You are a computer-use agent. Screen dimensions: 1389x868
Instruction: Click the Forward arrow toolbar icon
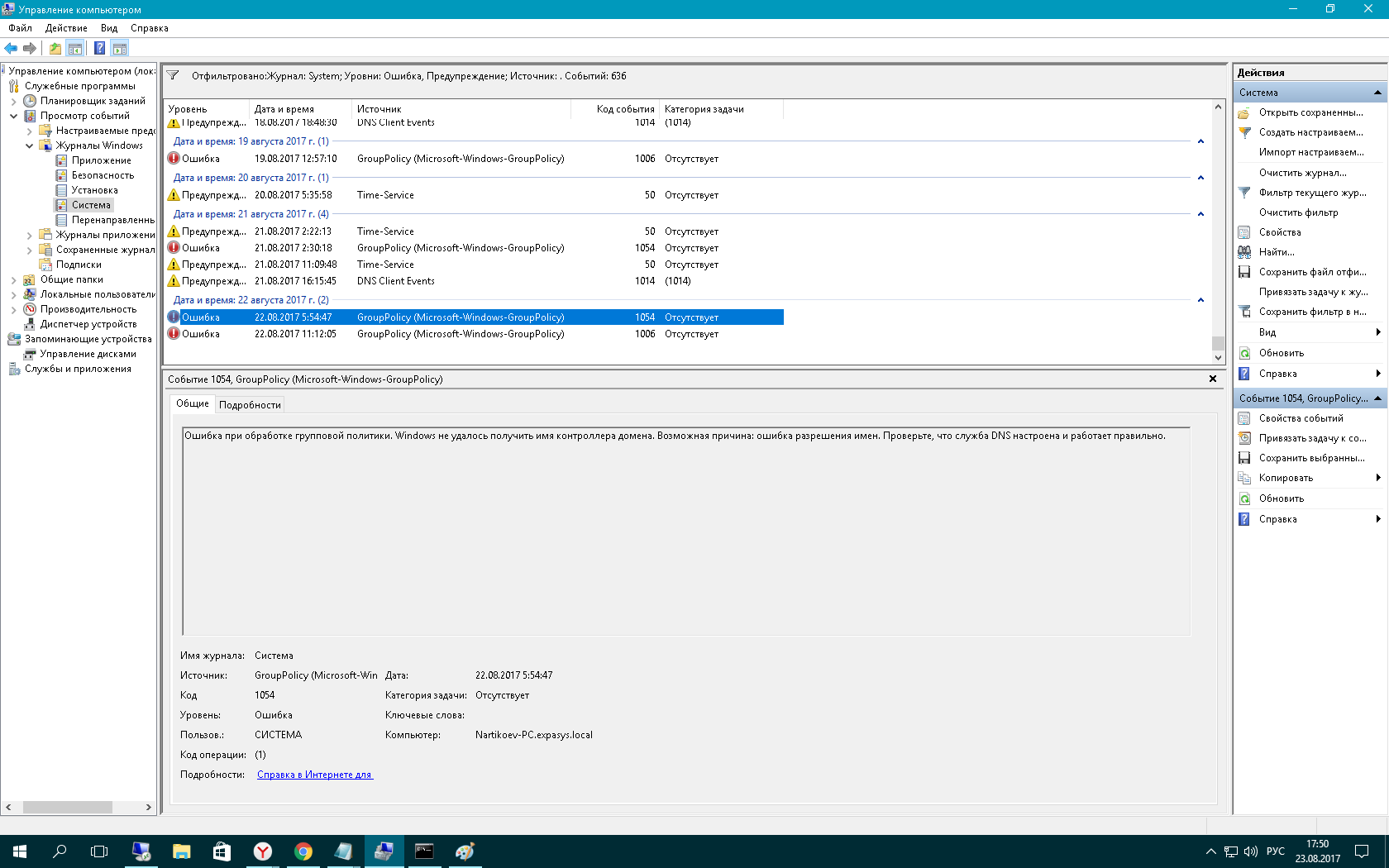point(30,48)
